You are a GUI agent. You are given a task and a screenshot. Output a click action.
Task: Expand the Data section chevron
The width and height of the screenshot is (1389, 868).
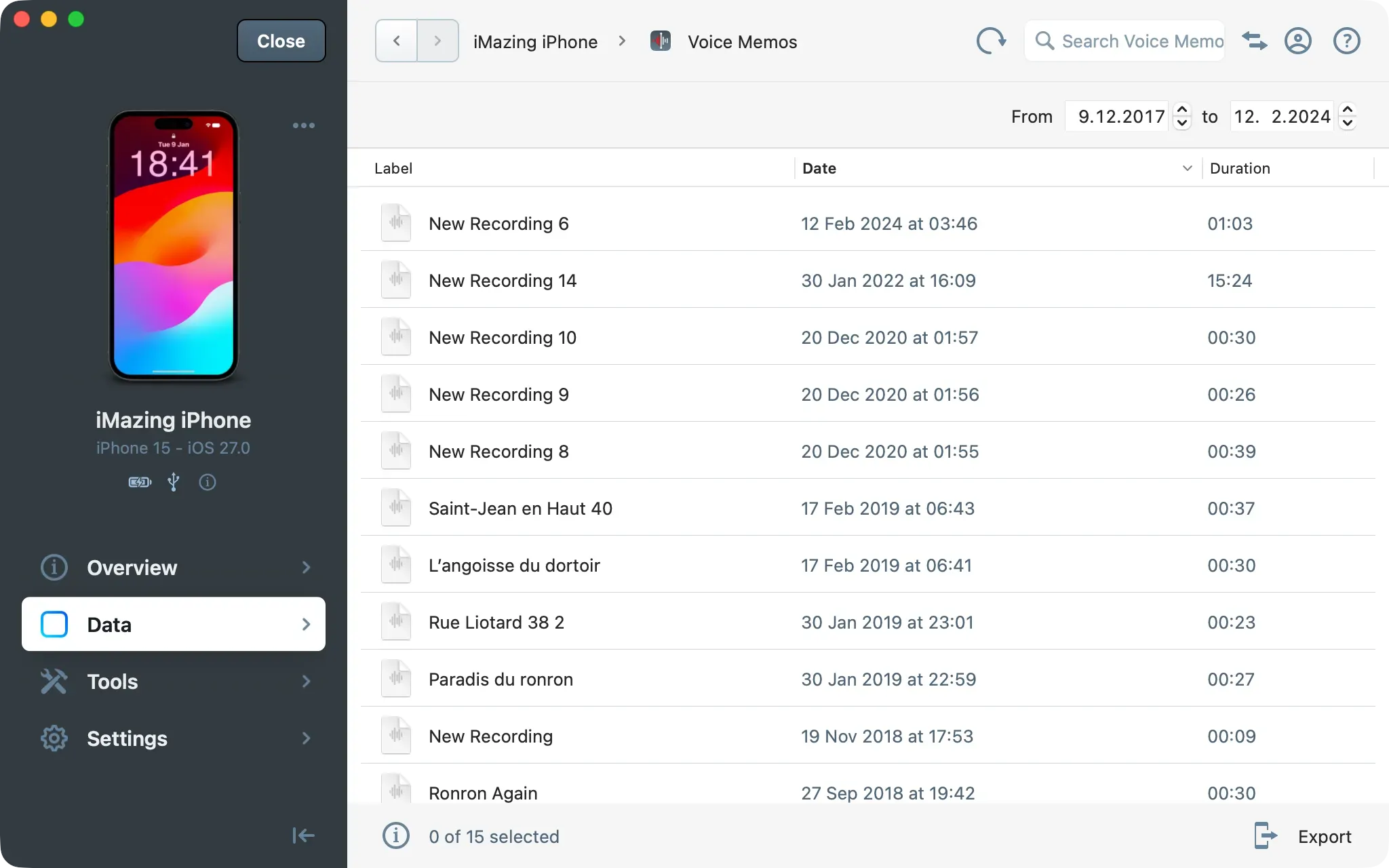(x=306, y=624)
